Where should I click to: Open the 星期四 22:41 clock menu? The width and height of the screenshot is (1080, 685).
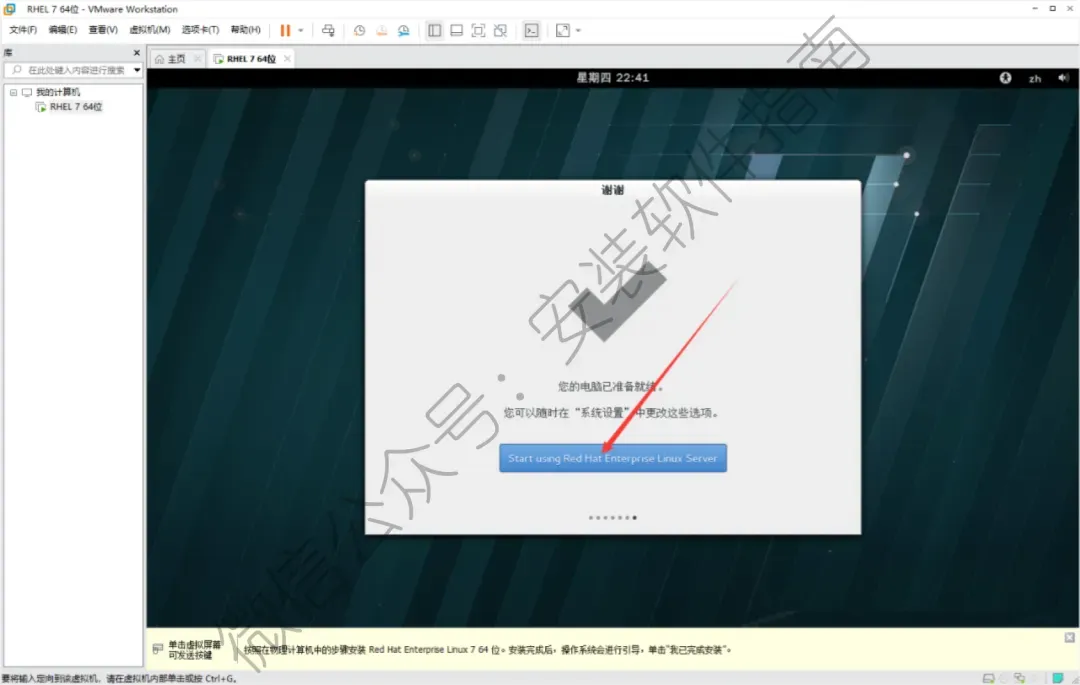click(612, 78)
